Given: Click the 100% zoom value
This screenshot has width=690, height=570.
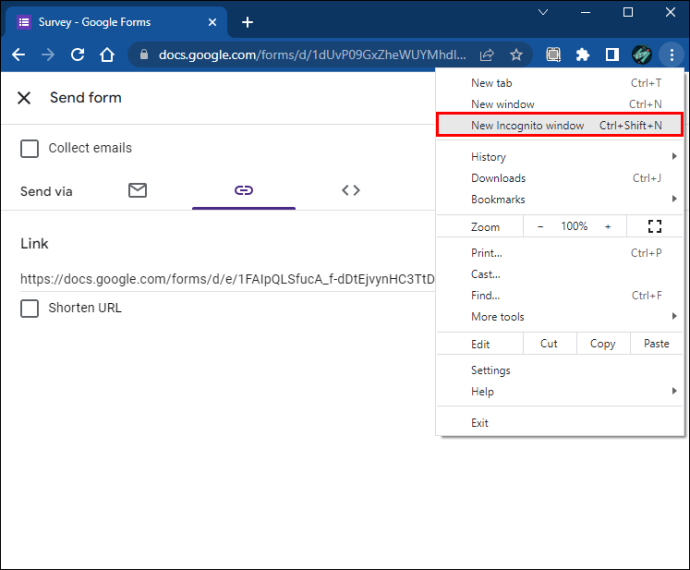Looking at the screenshot, I should tap(574, 226).
